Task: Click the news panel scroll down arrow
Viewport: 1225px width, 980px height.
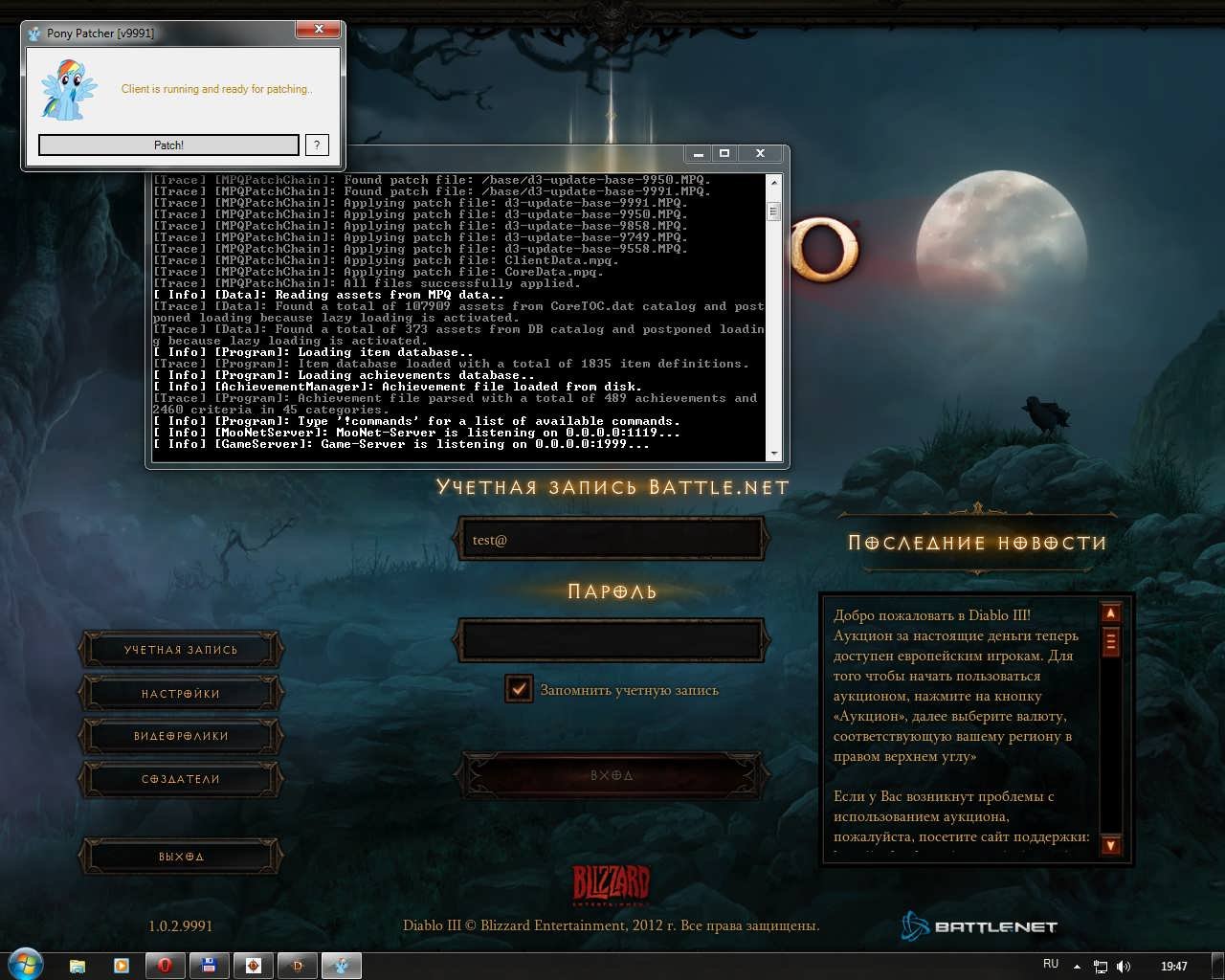Action: pos(1111,844)
